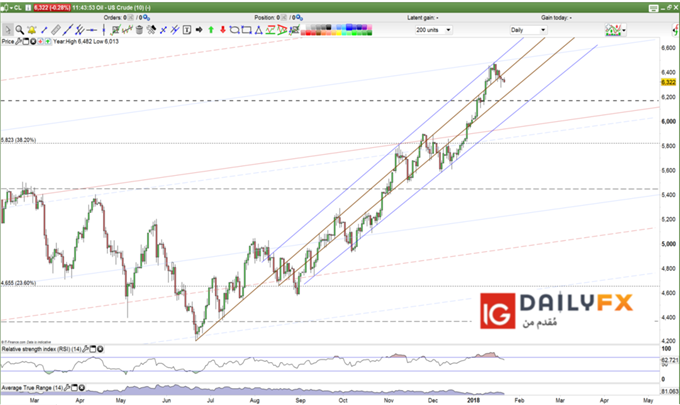The image size is (680, 405).
Task: Click the 4,655 (23.60%) Fibonacci label
Action: point(18,283)
